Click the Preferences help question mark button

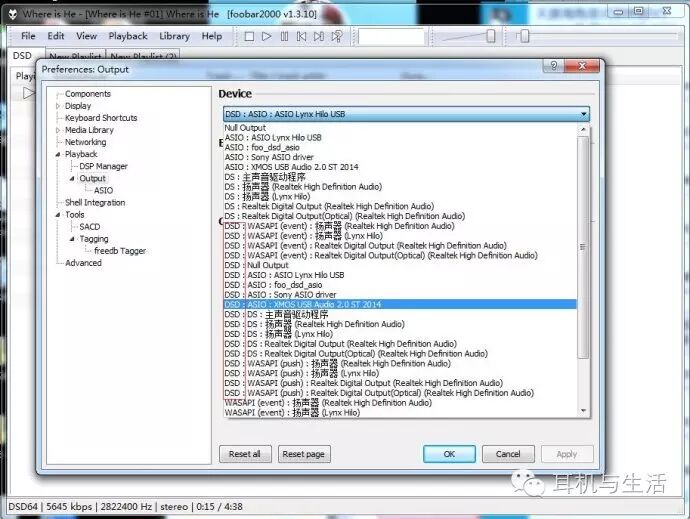tap(554, 66)
